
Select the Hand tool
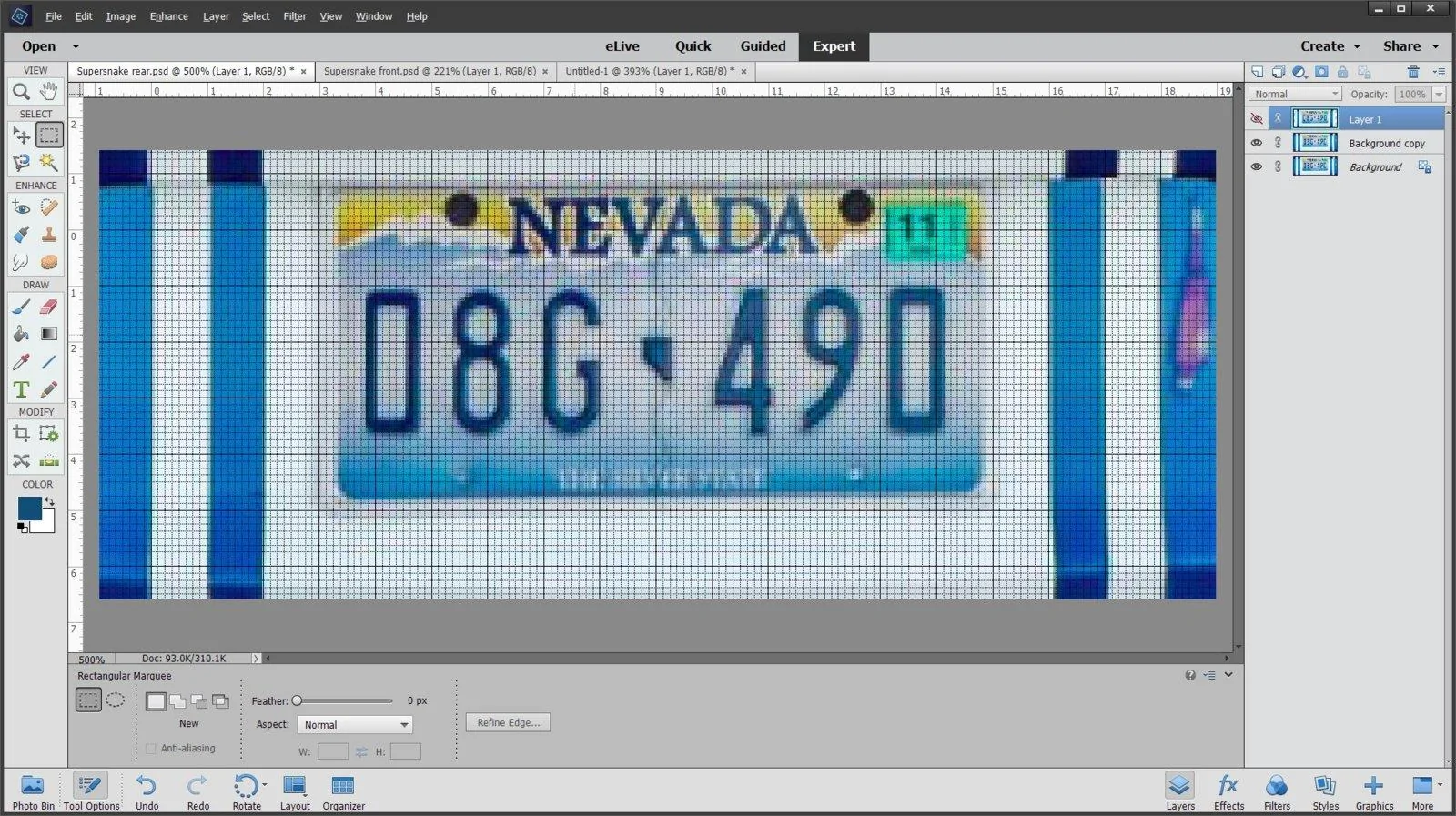pyautogui.click(x=49, y=90)
